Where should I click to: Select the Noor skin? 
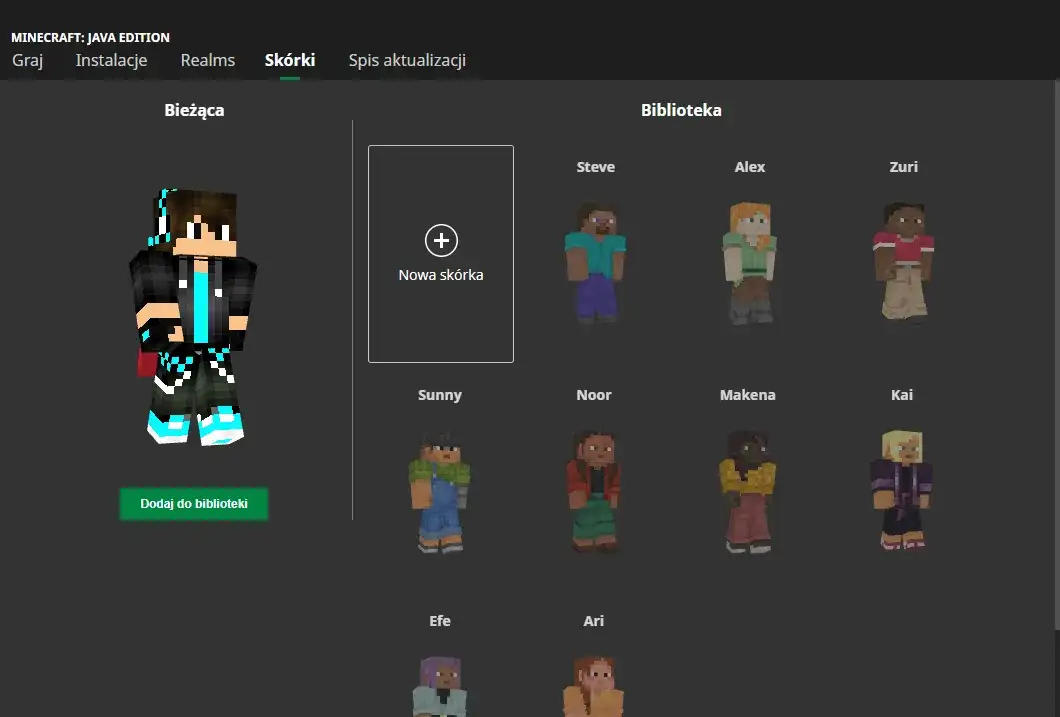click(x=593, y=490)
